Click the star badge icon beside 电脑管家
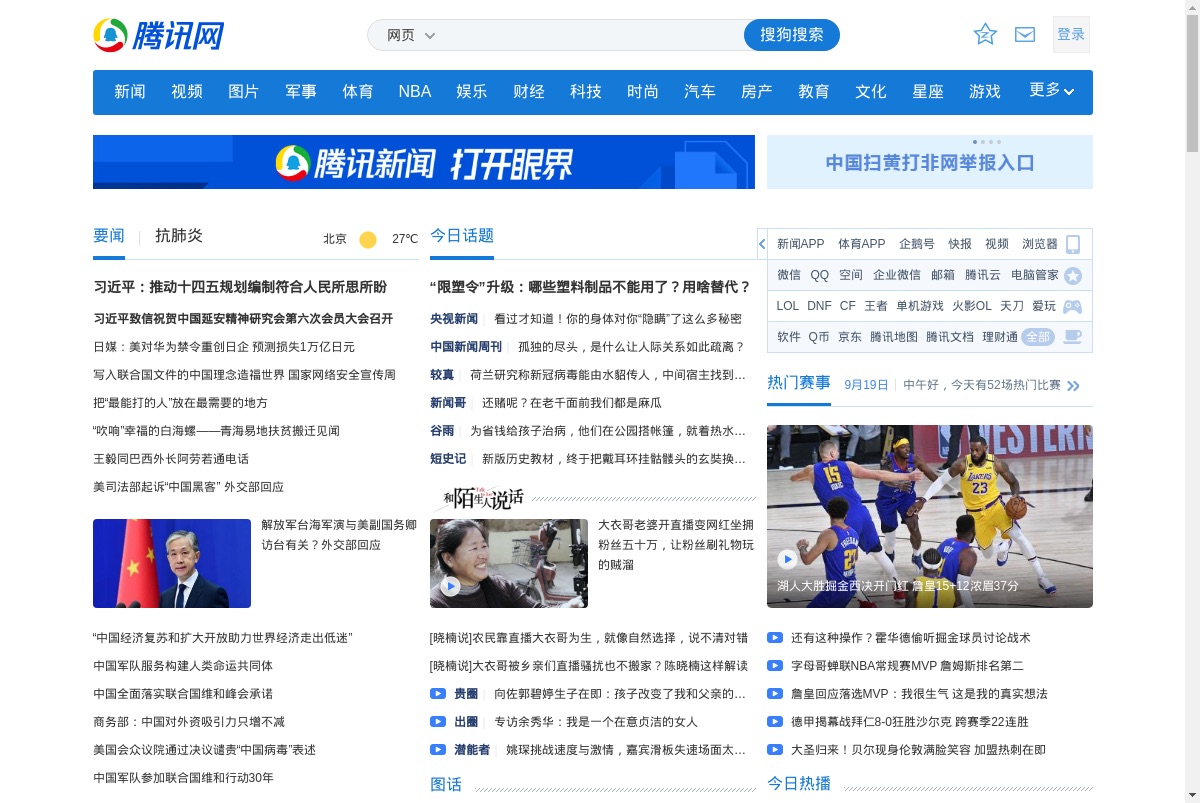1200x803 pixels. click(x=1073, y=275)
